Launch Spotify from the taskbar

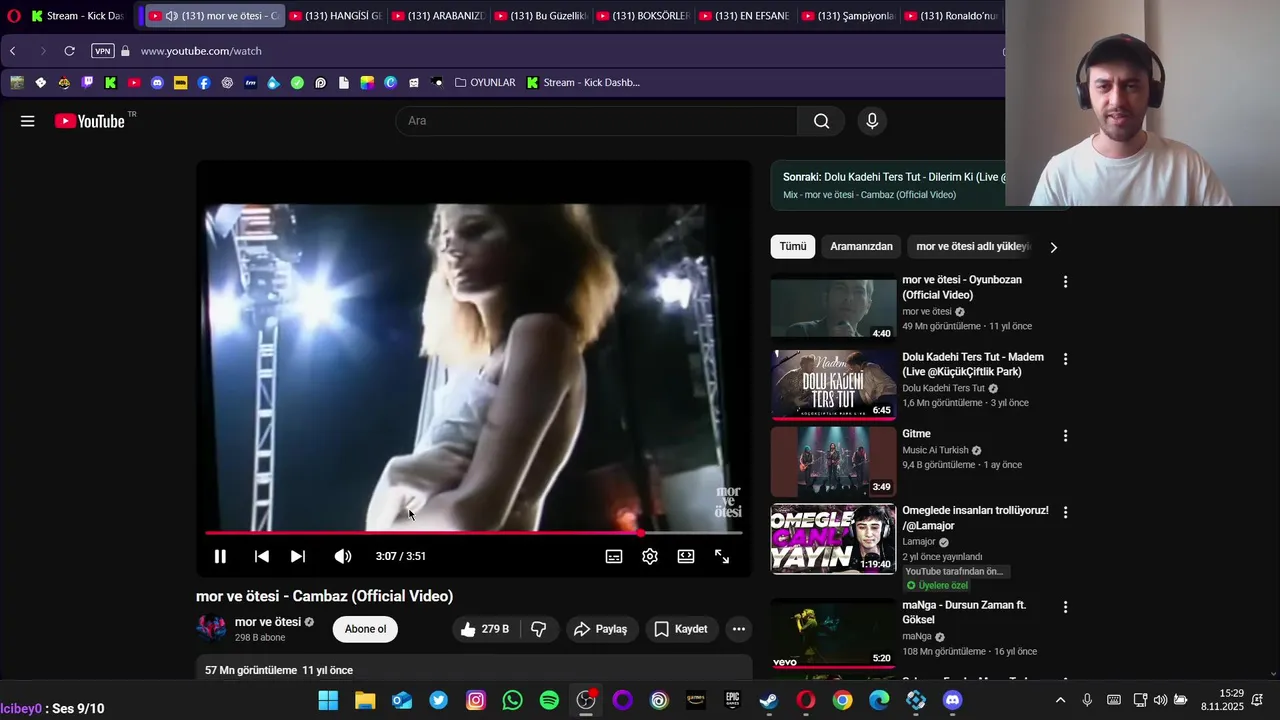(549, 700)
